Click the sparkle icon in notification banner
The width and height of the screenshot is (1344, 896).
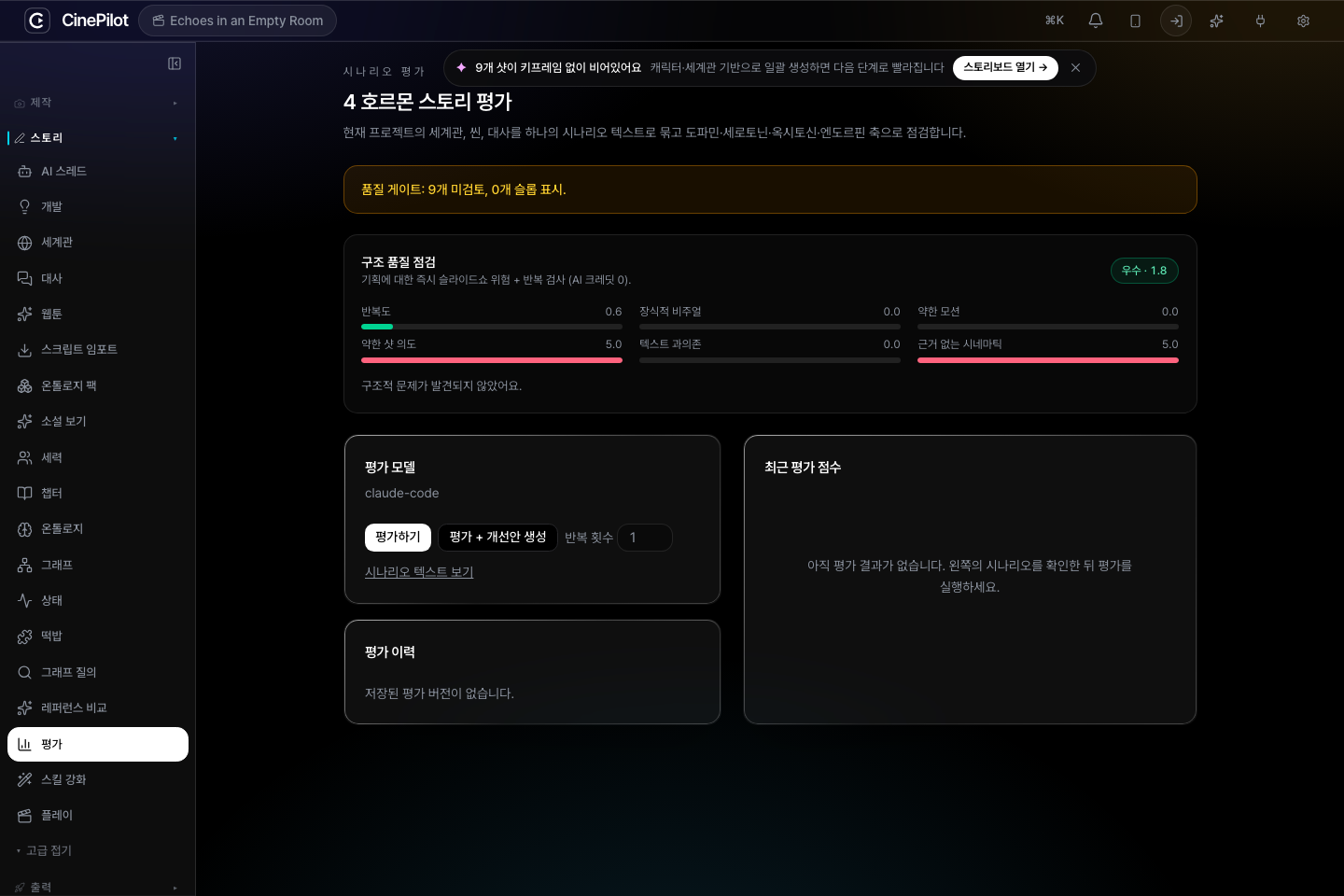(461, 67)
